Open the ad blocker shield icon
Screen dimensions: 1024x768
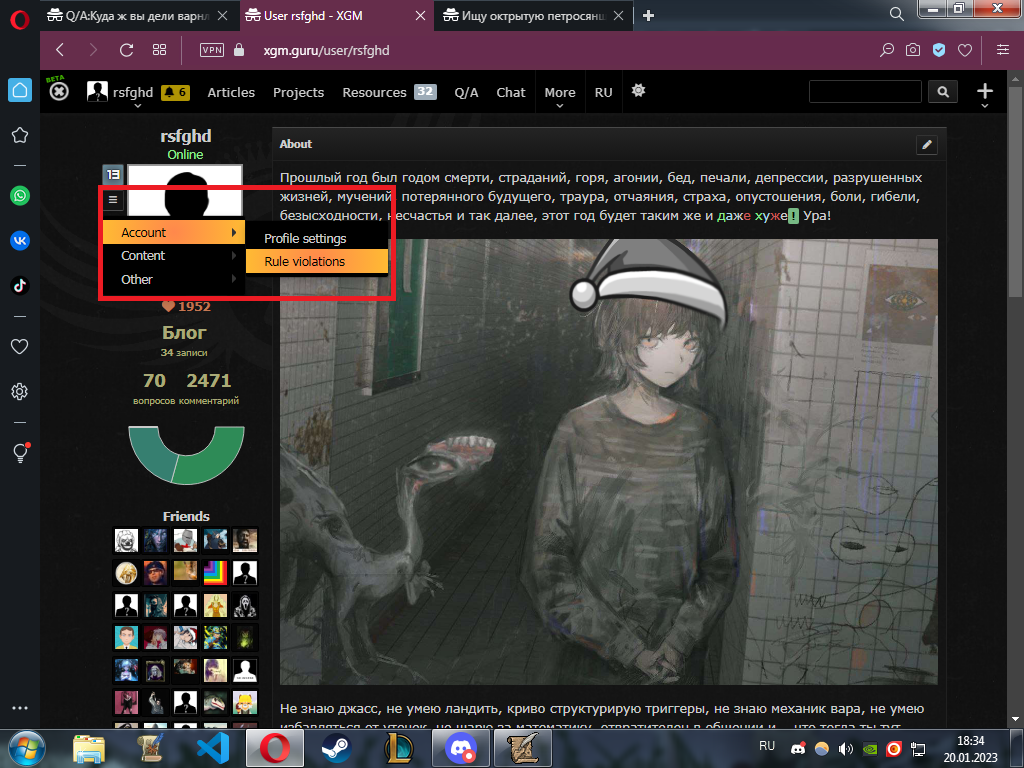(939, 50)
